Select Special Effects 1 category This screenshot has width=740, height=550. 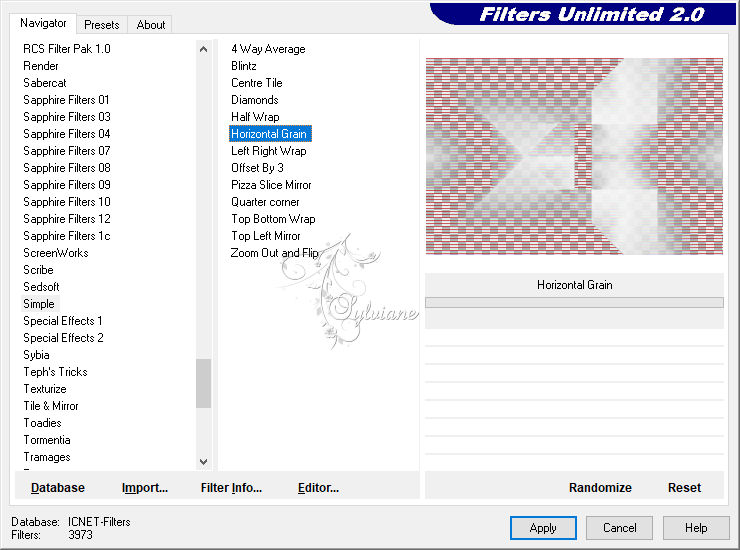[63, 321]
